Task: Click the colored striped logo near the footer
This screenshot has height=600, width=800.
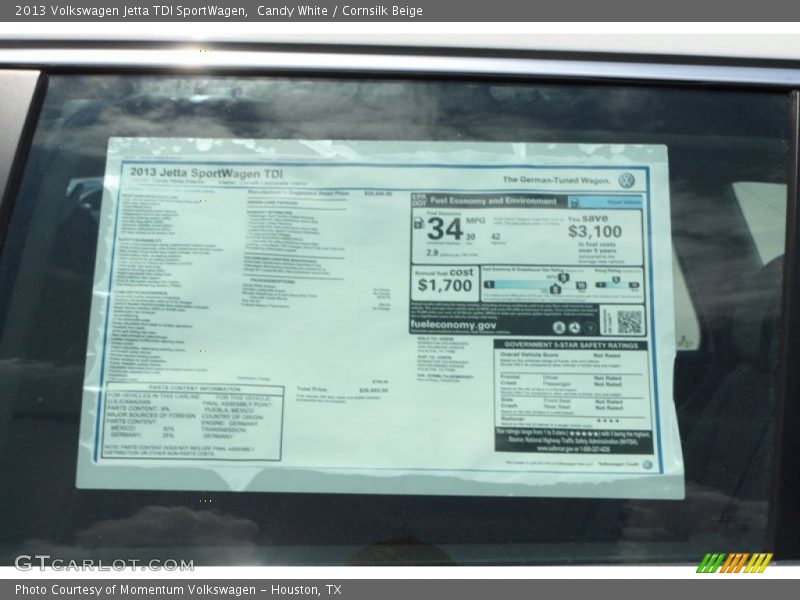Action: (734, 563)
